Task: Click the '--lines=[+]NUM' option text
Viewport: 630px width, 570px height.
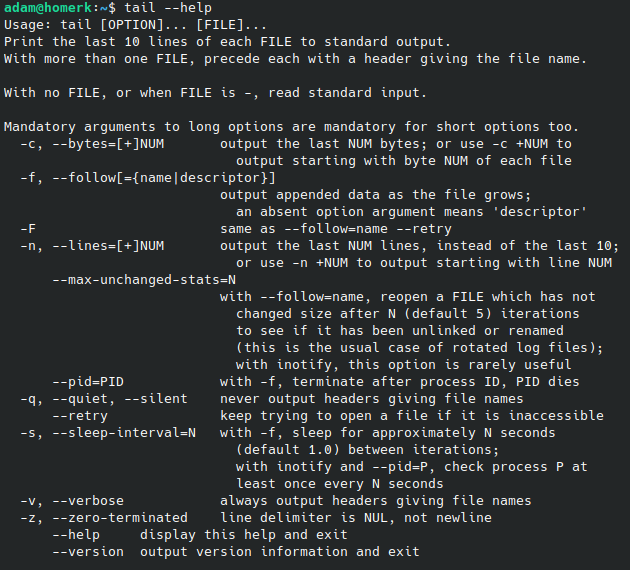Action: (x=108, y=245)
